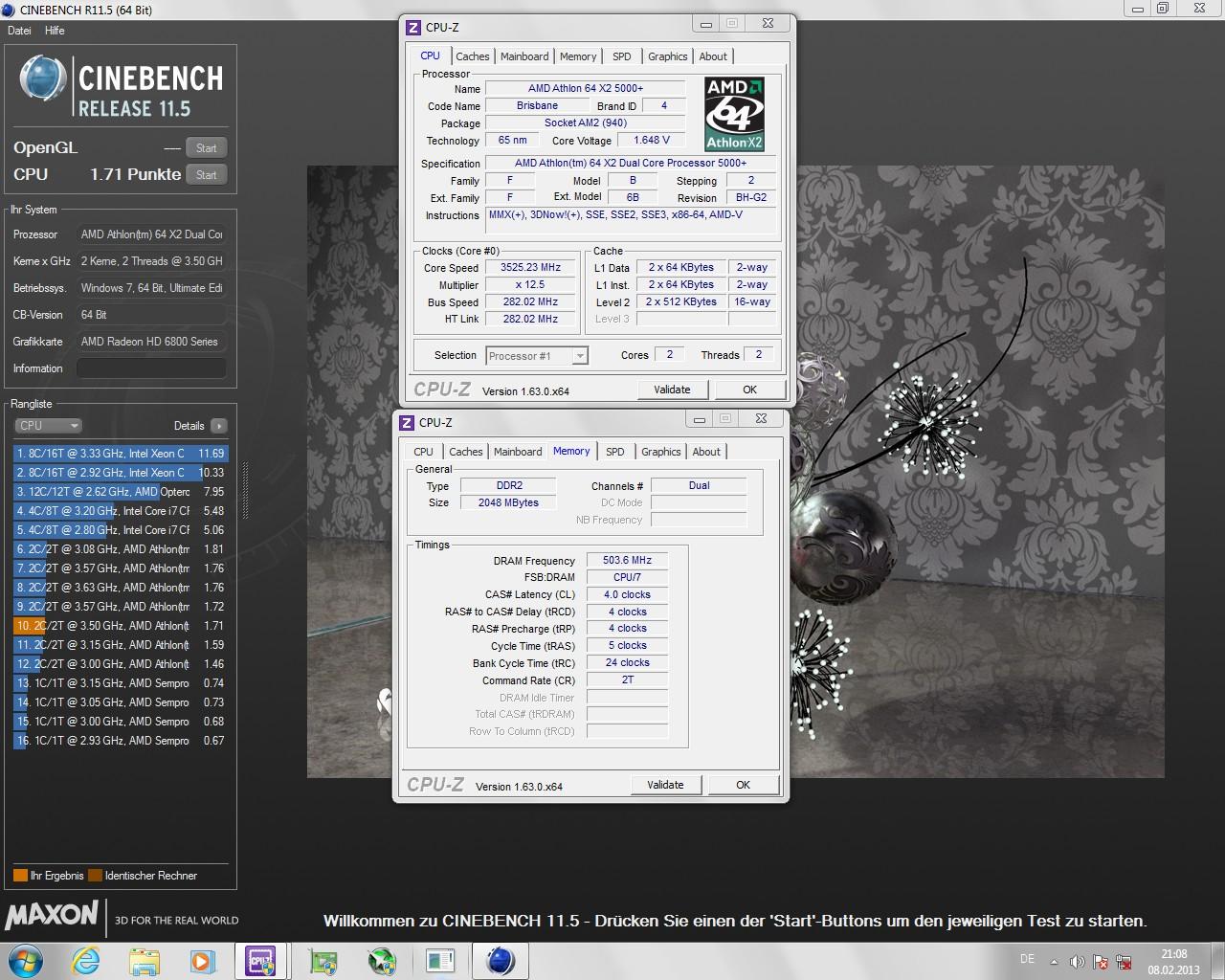Click Validate in lower CPU-Z window

click(x=665, y=785)
